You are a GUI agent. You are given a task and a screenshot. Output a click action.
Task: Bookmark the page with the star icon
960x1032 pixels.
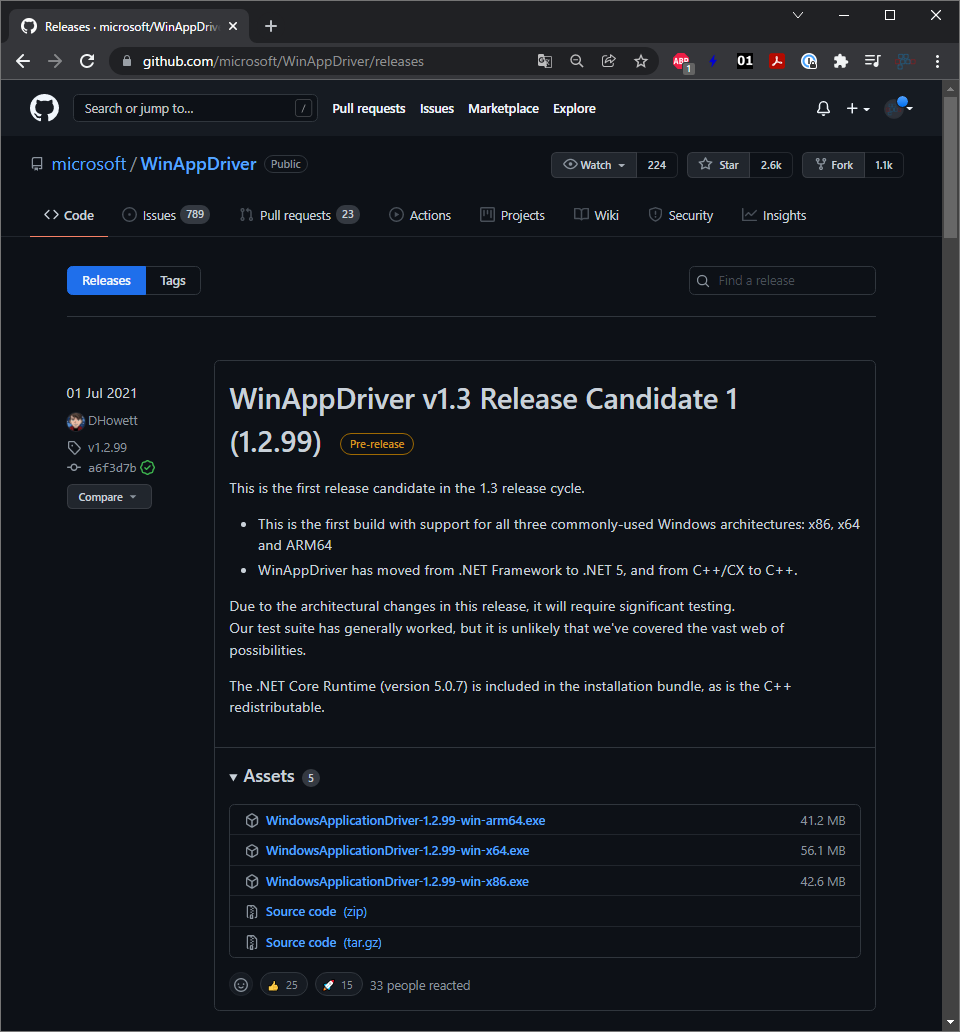(641, 61)
